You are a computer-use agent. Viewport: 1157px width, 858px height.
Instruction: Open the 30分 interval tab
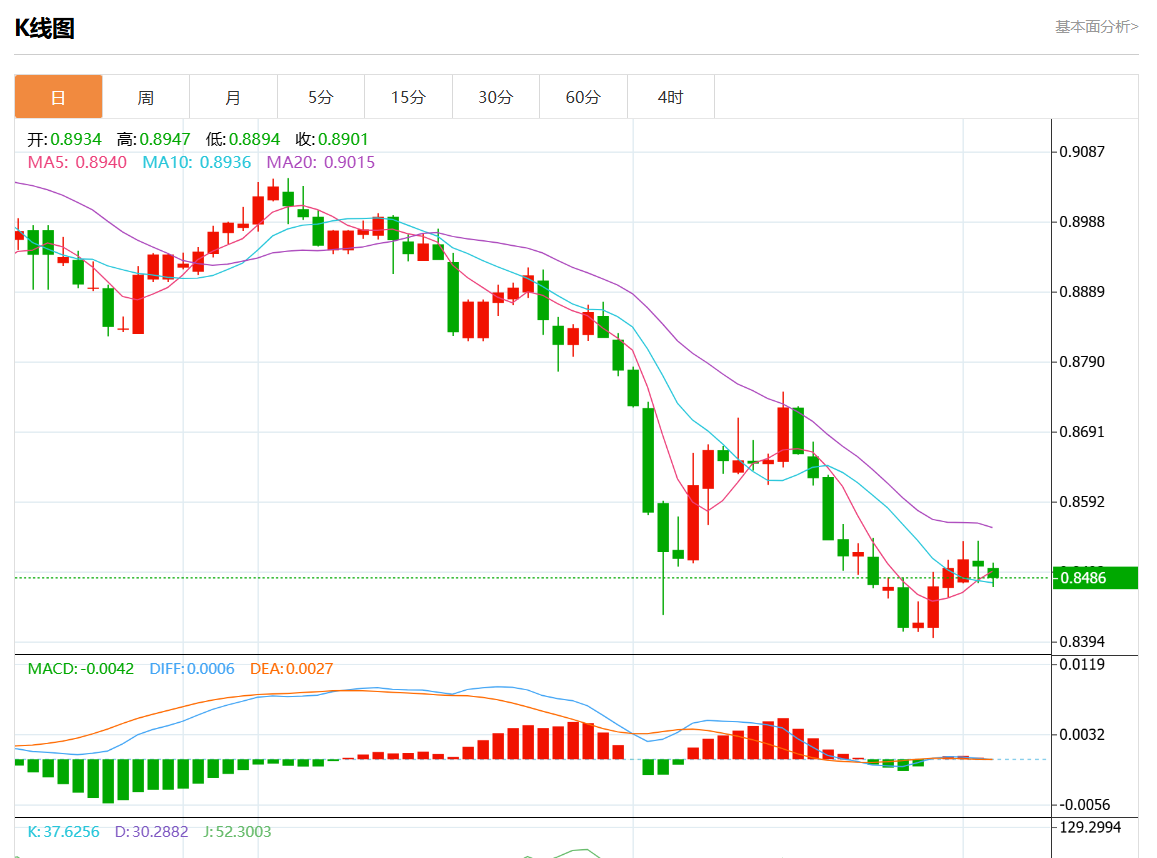pos(496,97)
